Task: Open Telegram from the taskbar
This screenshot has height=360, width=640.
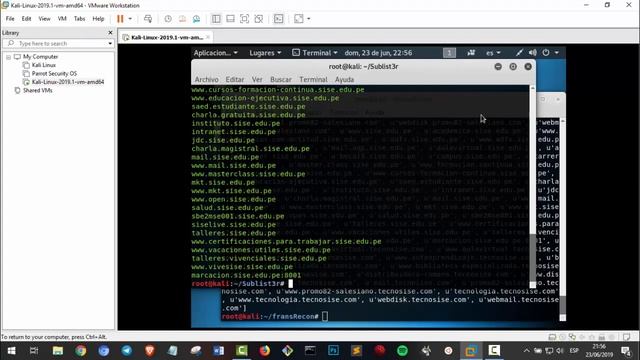Action: coord(127,351)
